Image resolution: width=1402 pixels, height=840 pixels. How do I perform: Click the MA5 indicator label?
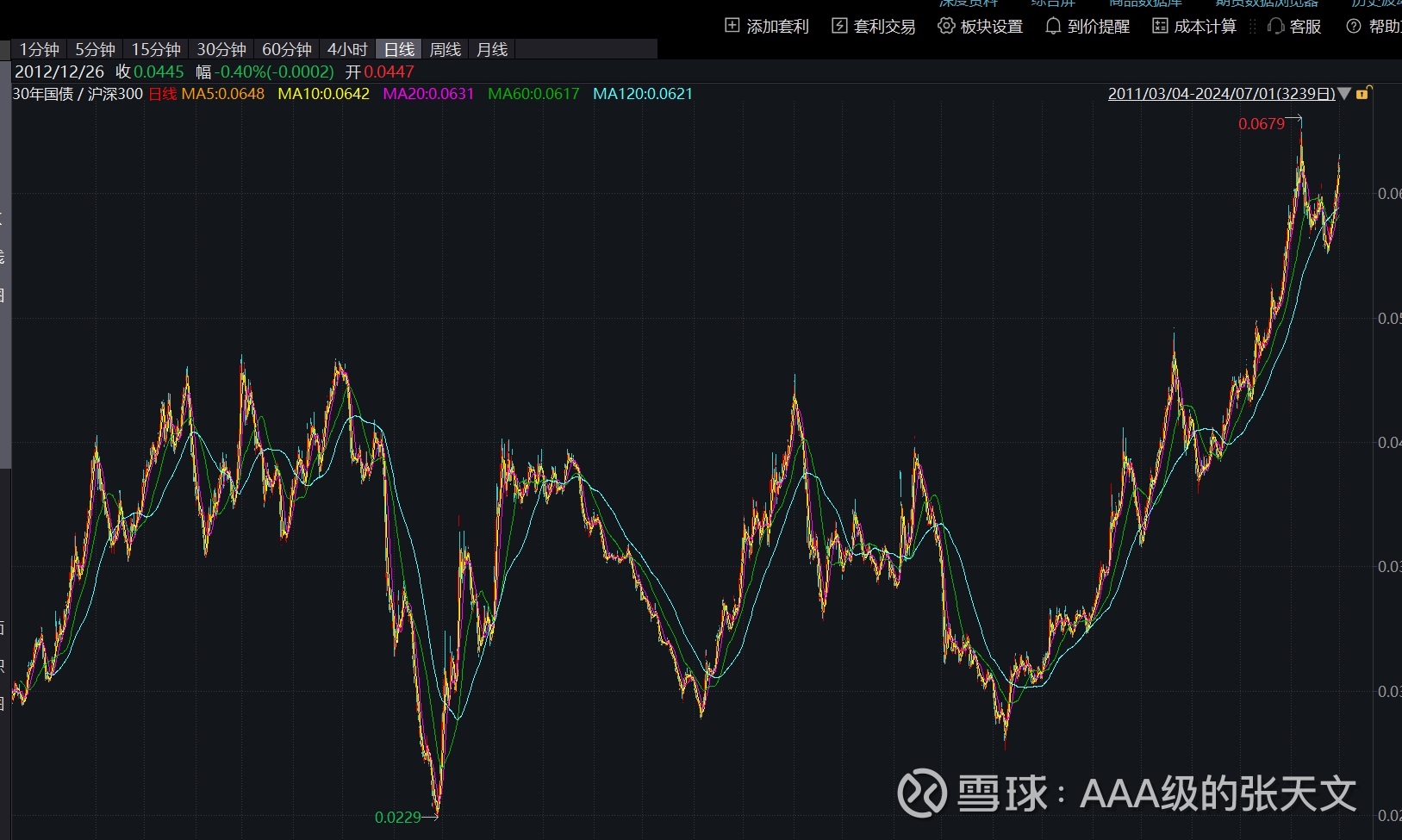[x=222, y=94]
